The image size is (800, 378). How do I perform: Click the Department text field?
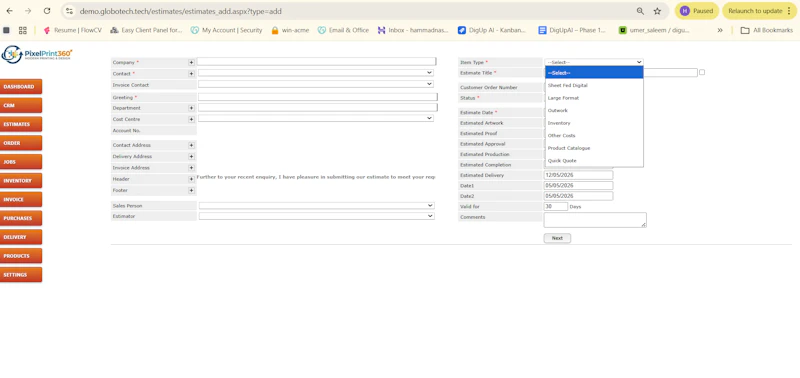tap(318, 108)
